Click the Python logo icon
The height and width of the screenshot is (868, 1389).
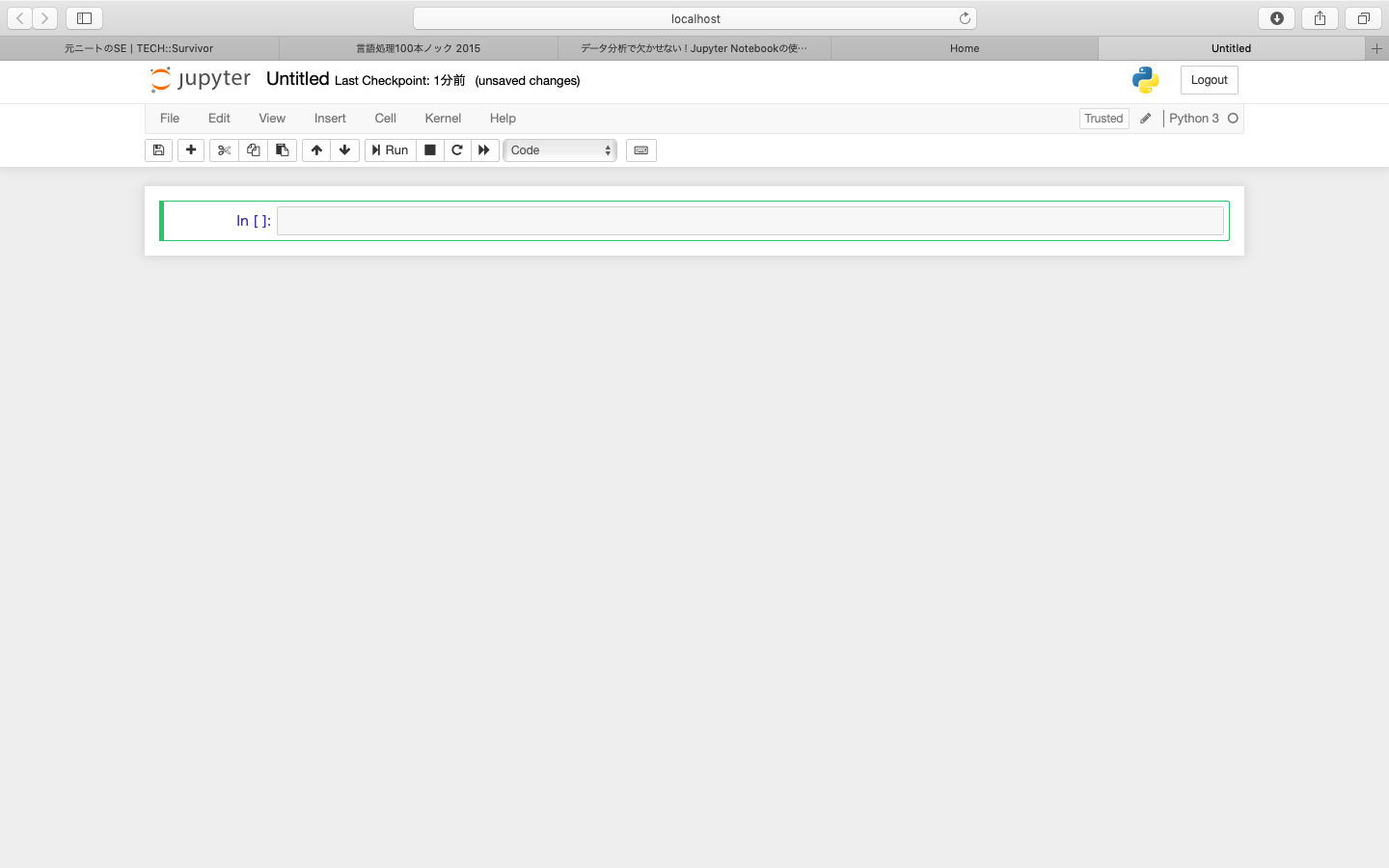coord(1146,80)
